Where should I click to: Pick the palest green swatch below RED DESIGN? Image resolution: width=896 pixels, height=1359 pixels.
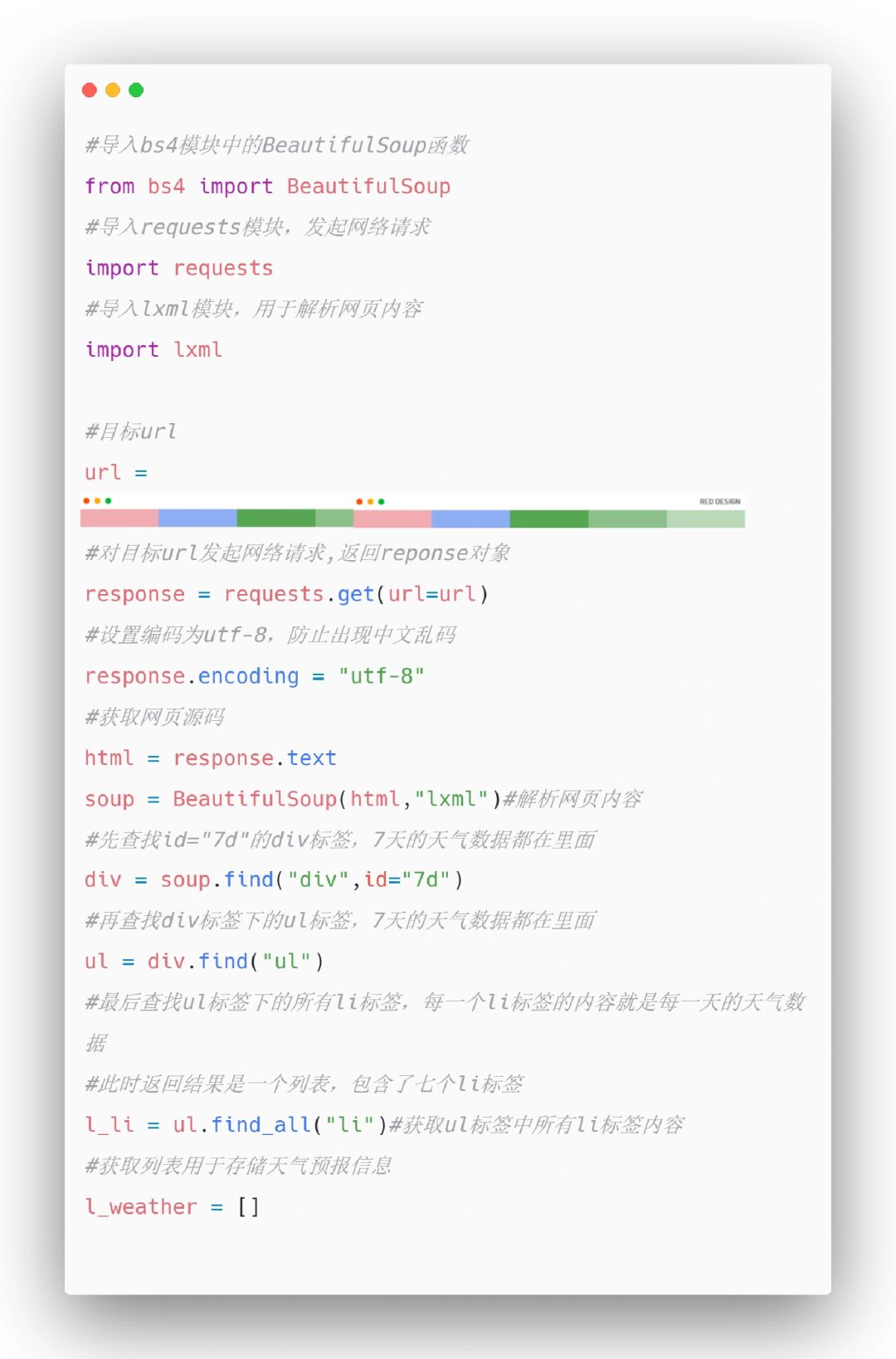(x=706, y=519)
